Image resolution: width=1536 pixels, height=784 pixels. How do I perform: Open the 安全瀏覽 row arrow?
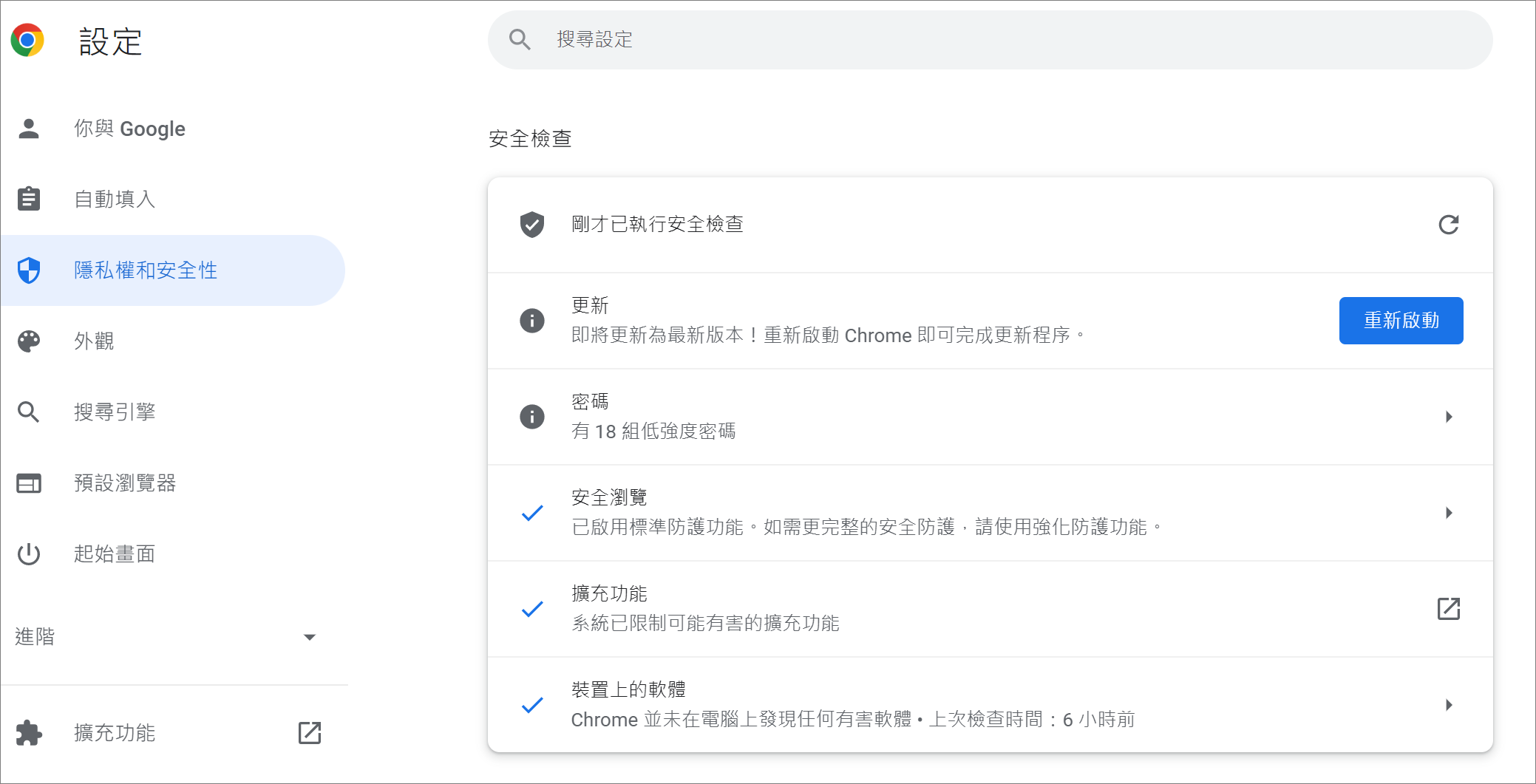[1448, 513]
